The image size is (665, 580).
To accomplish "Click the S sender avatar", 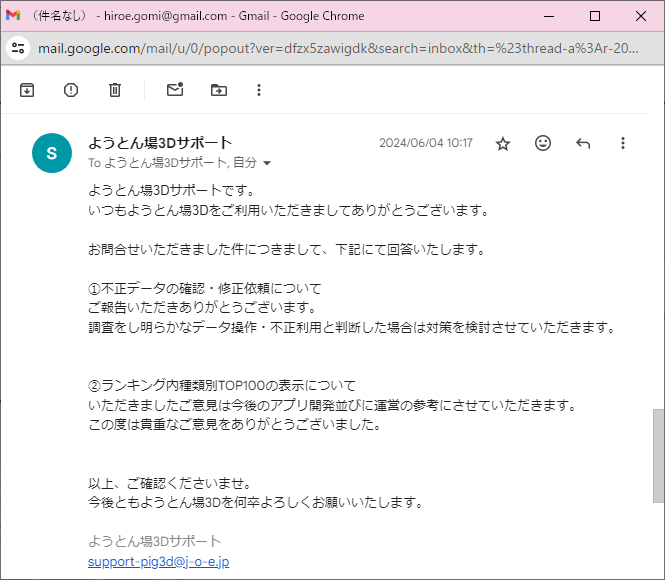I will tap(52, 153).
